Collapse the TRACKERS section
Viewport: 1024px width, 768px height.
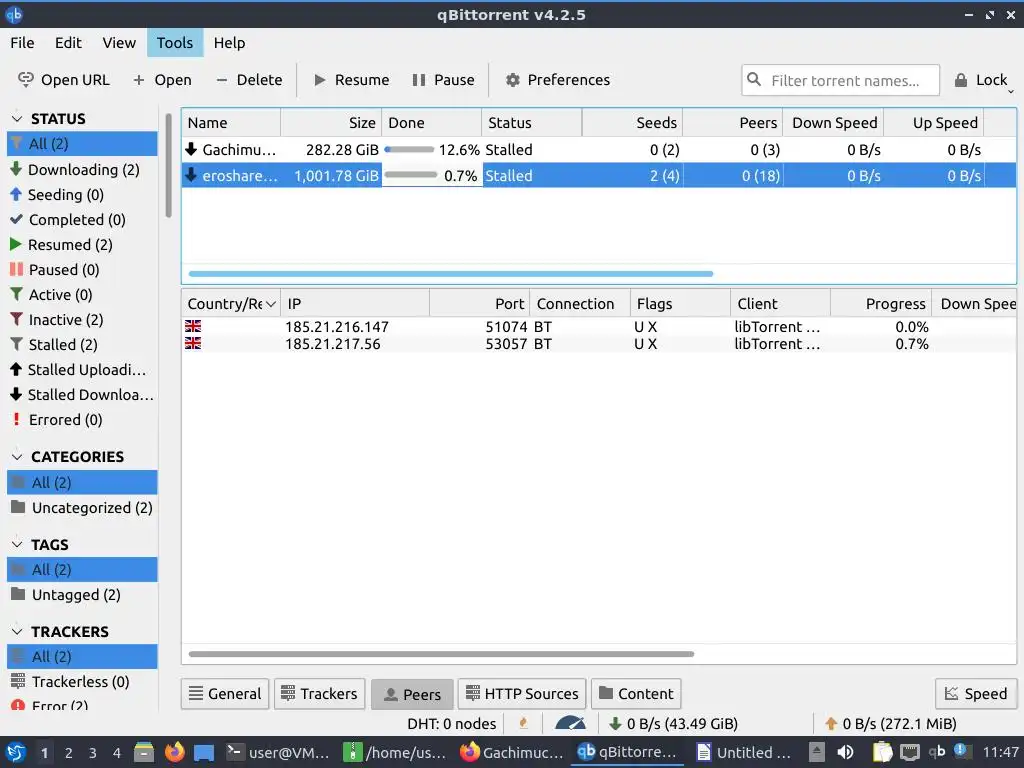point(17,632)
